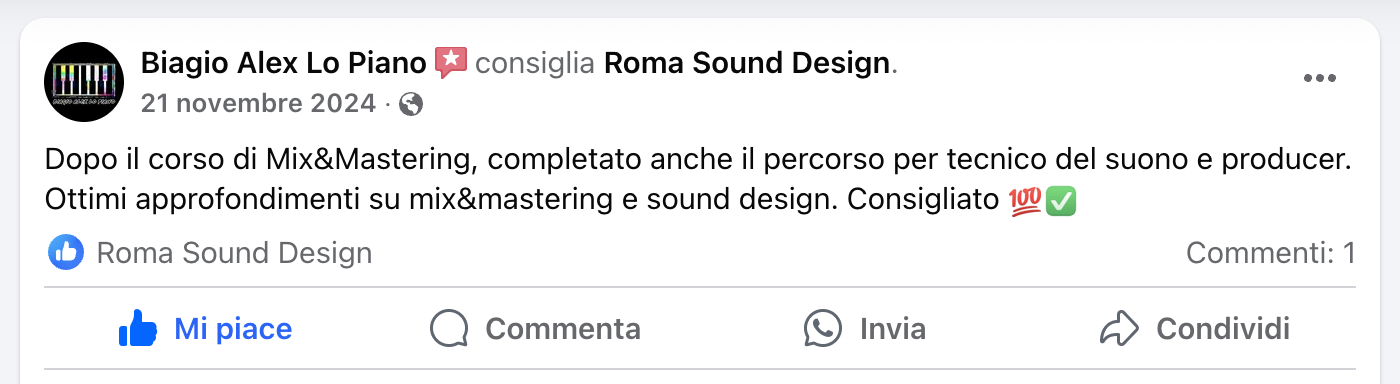Open the 21 novembre 2024 timestamp
1400x384 pixels.
pyautogui.click(x=258, y=104)
